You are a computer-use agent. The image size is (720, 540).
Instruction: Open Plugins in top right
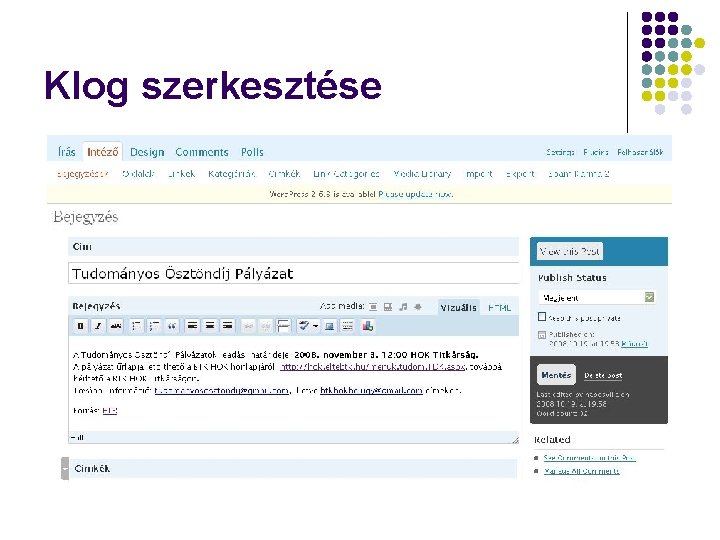[x=596, y=152]
